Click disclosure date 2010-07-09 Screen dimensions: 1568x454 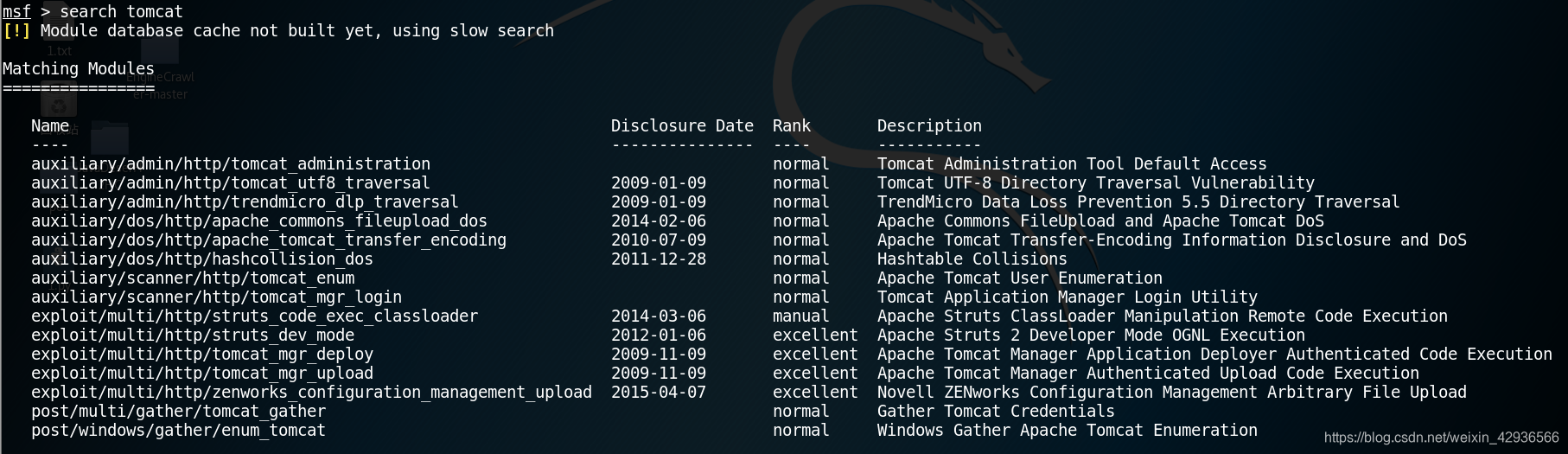[659, 240]
